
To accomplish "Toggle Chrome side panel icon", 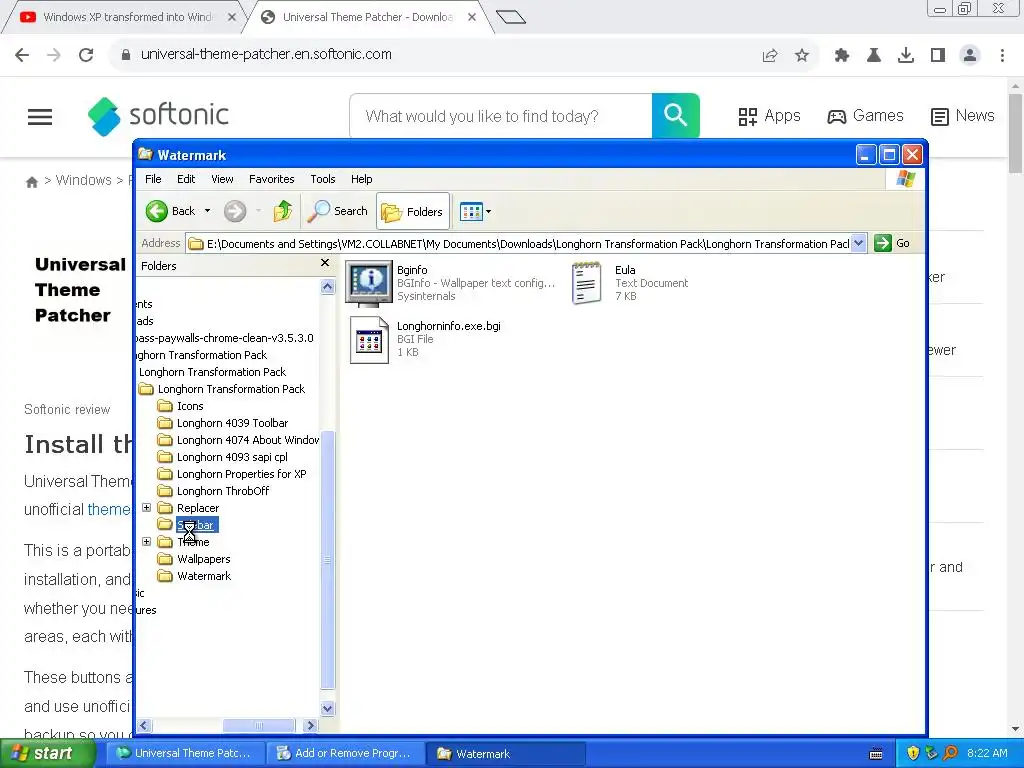I will [x=938, y=56].
